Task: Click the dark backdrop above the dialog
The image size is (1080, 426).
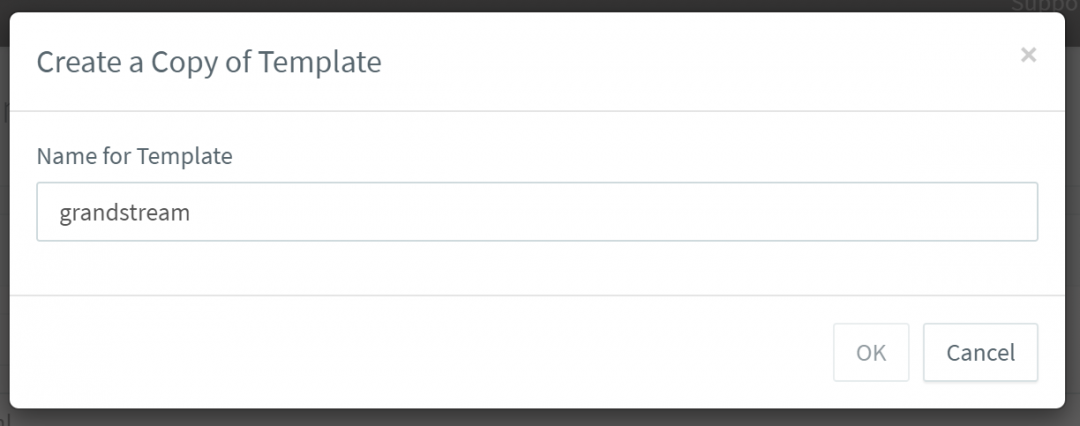Action: point(500,5)
